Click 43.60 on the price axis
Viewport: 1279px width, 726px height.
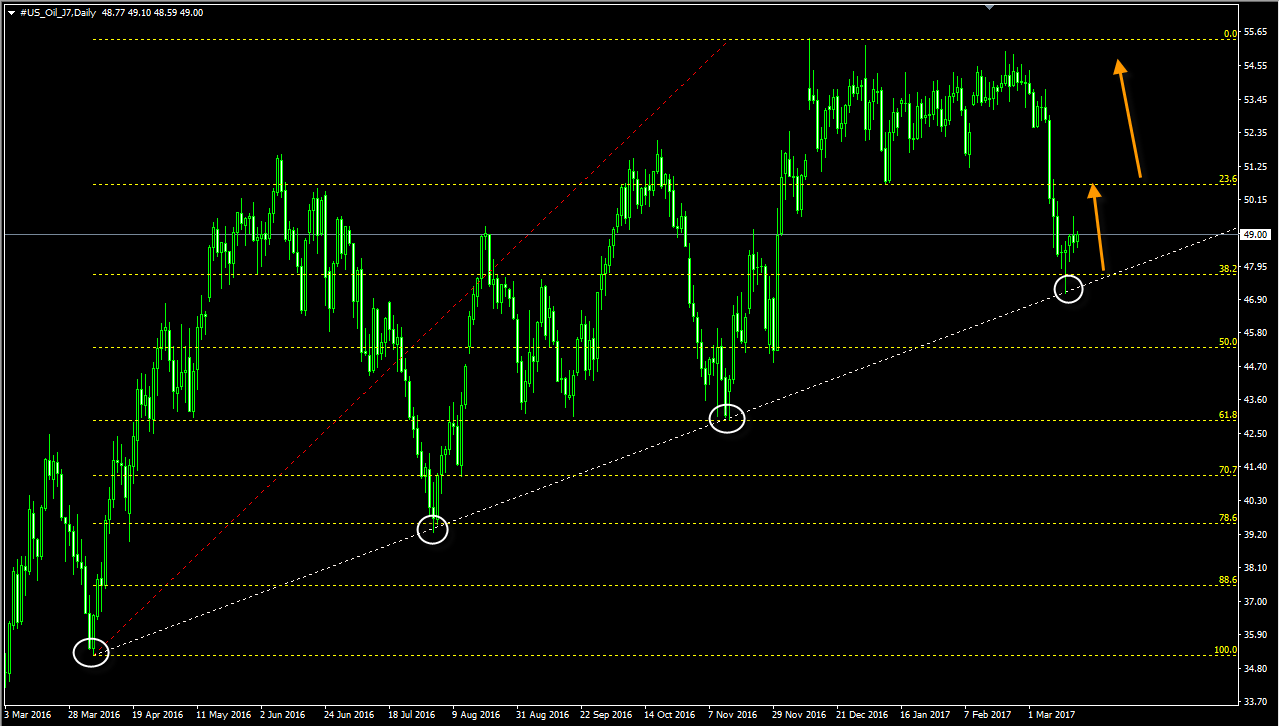pos(1255,400)
